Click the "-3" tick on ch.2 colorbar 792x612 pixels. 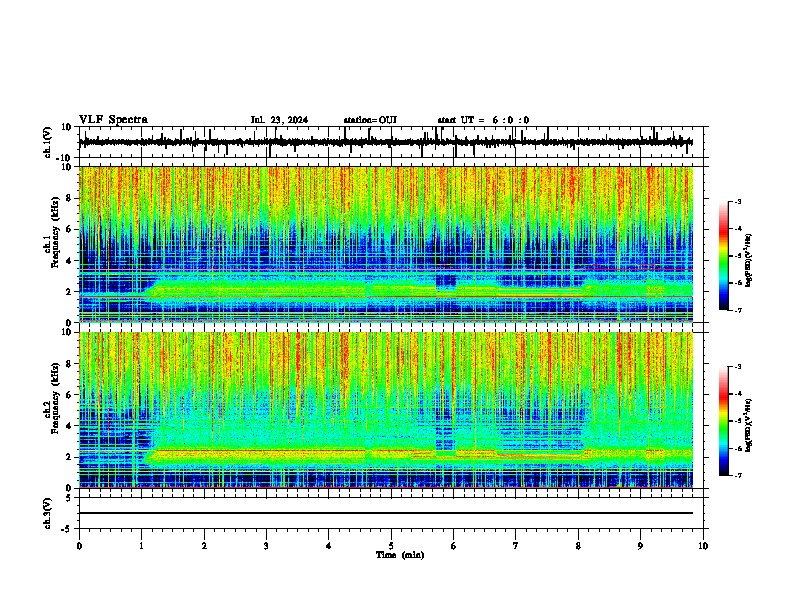click(738, 367)
